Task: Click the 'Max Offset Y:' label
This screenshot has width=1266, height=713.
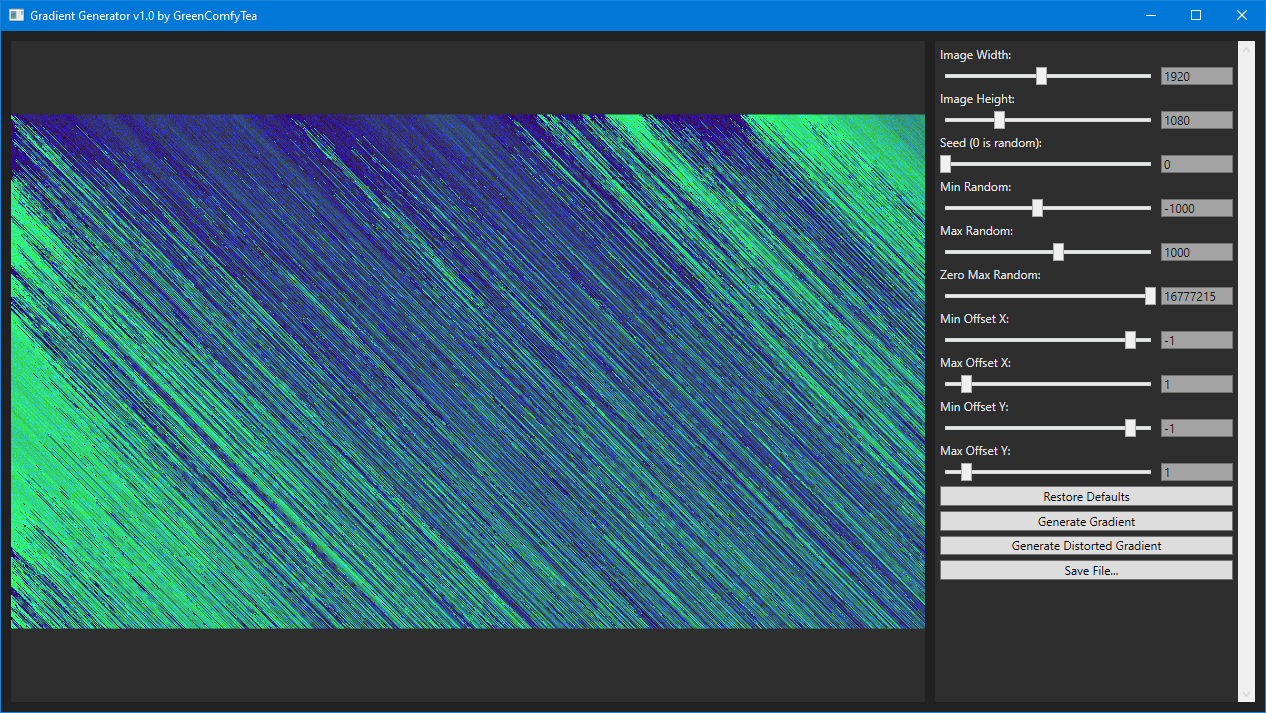Action: point(976,451)
